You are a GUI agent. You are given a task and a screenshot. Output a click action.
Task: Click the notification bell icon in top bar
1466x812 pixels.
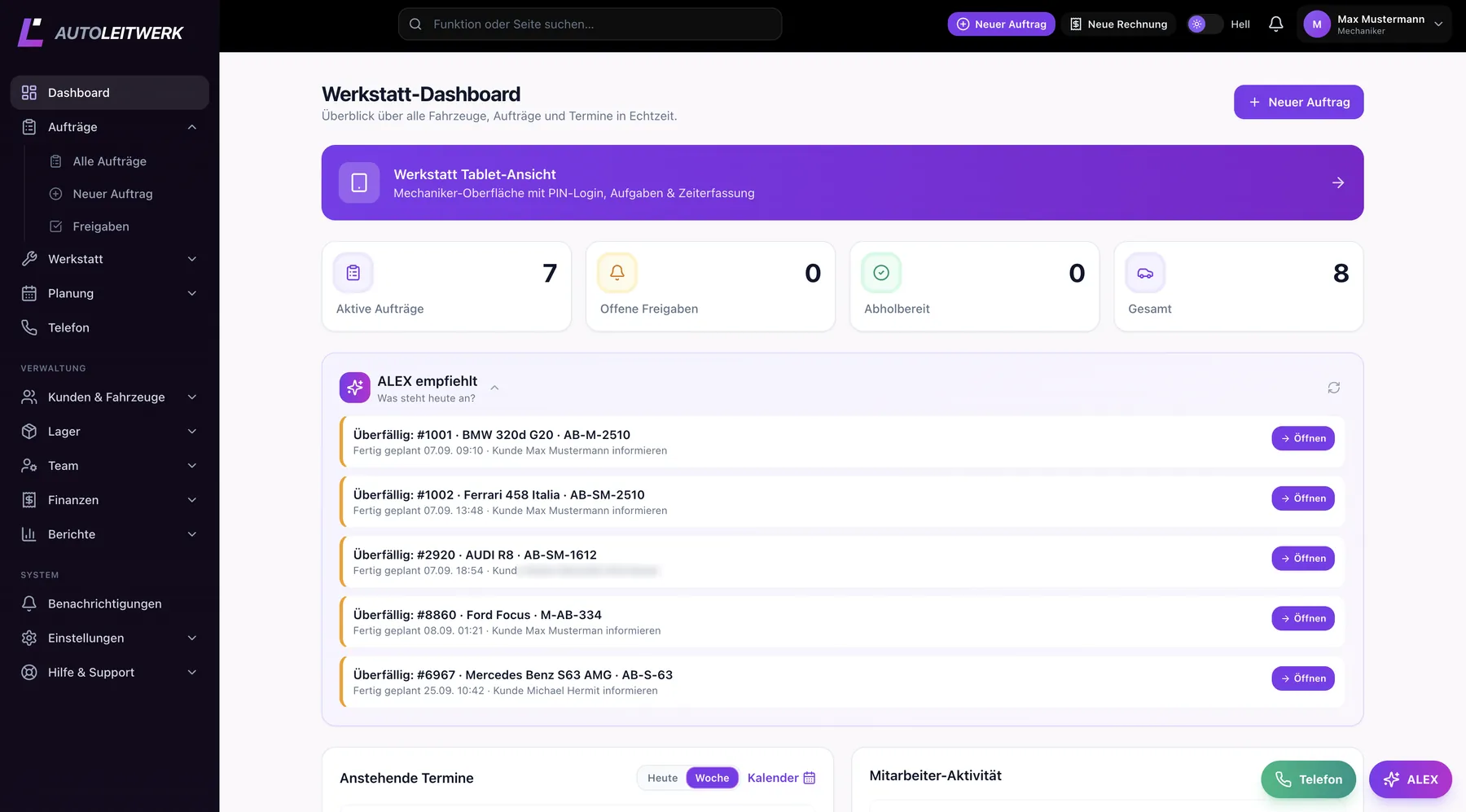1275,24
